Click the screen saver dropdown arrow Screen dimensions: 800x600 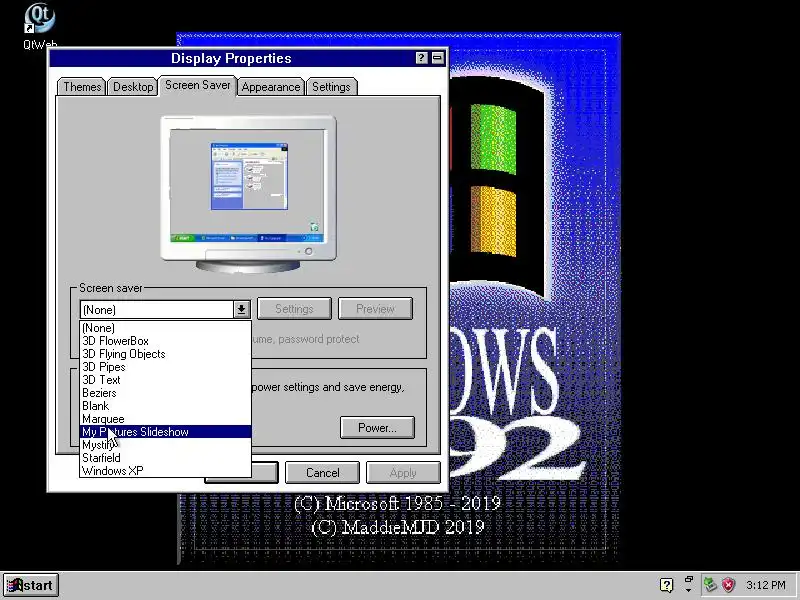(x=241, y=309)
